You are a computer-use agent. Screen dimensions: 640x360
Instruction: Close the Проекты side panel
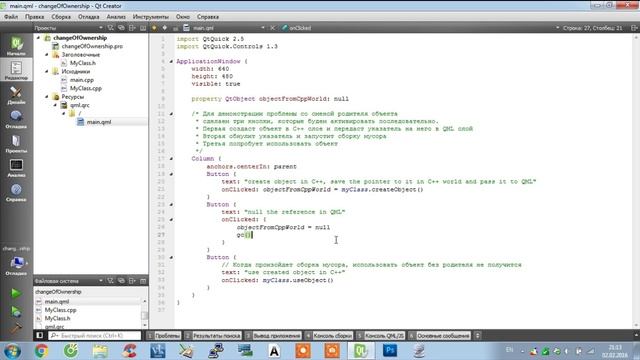click(143, 28)
